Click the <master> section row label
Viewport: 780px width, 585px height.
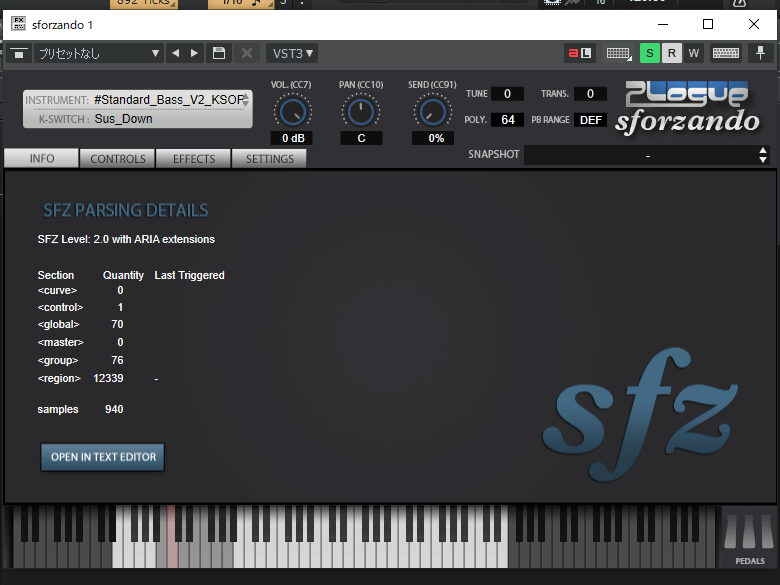point(61,342)
